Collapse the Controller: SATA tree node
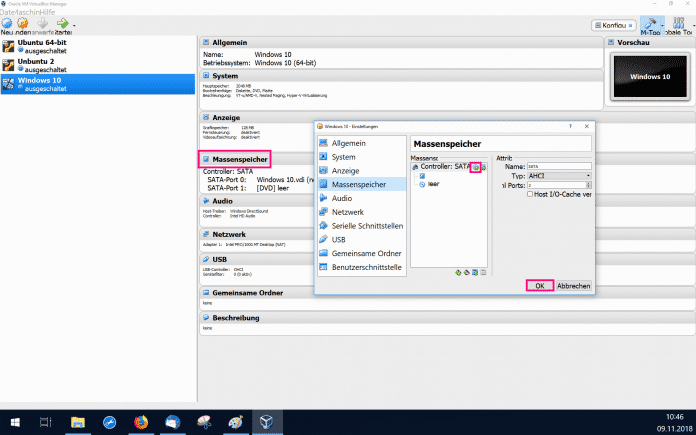This screenshot has width=696, height=435. 415,167
